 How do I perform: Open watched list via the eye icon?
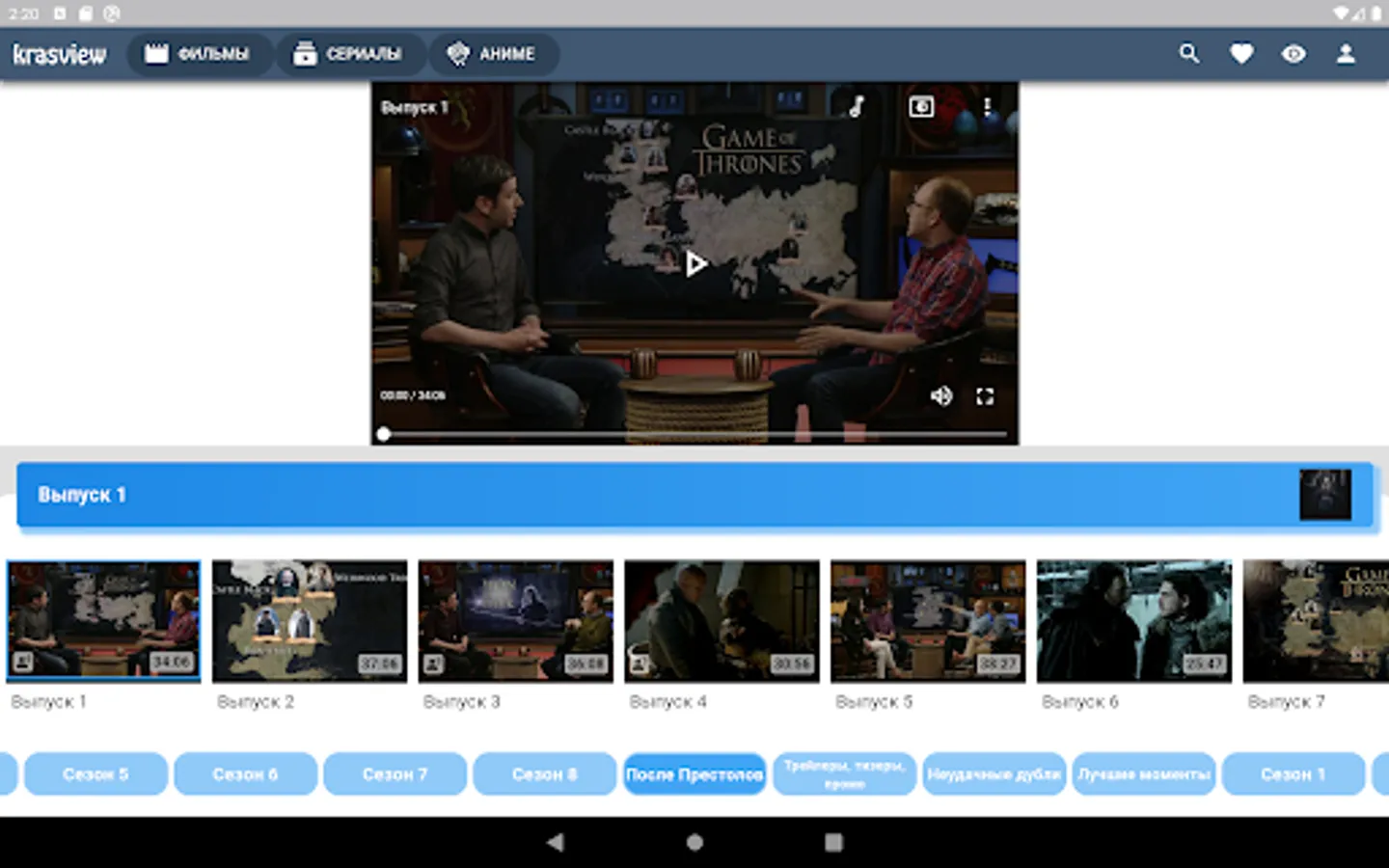point(1294,54)
